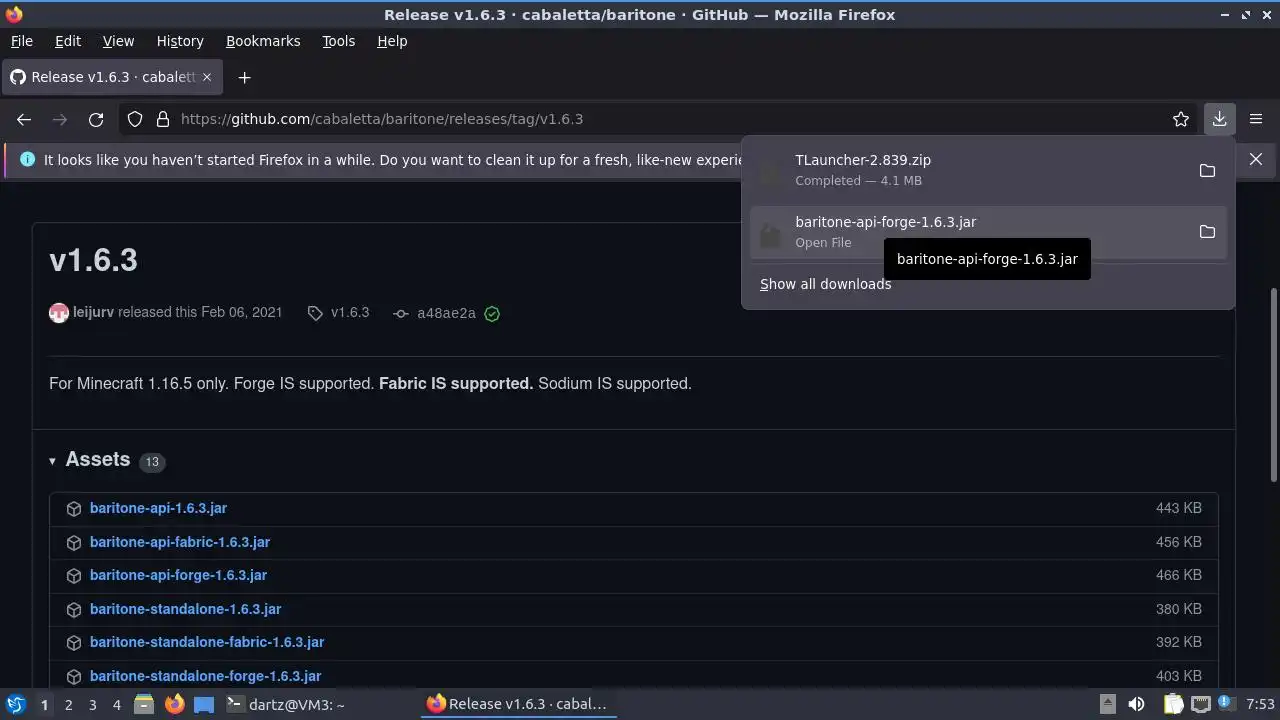Open the View menu

coord(118,41)
